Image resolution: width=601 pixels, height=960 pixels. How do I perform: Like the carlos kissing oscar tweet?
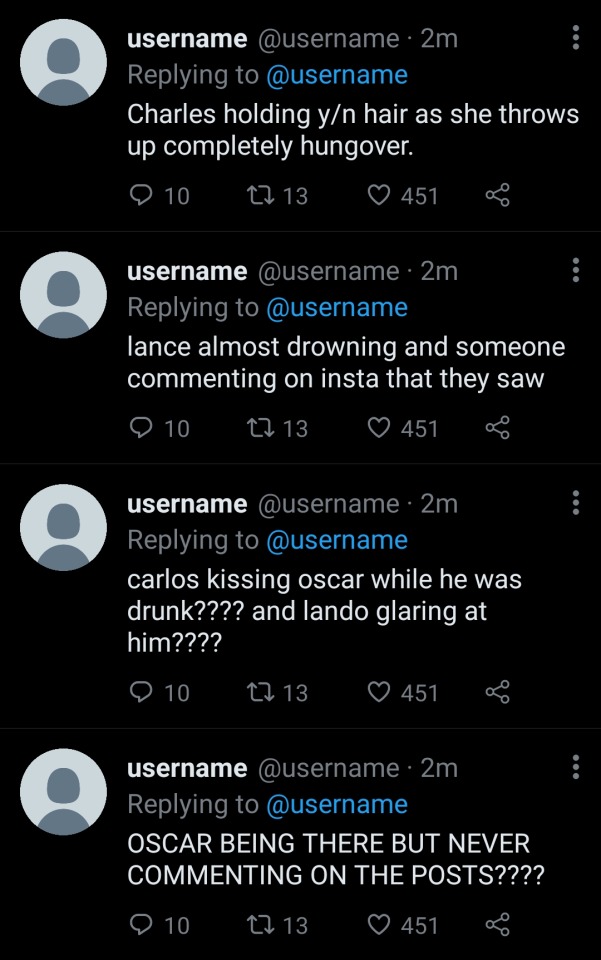click(378, 693)
